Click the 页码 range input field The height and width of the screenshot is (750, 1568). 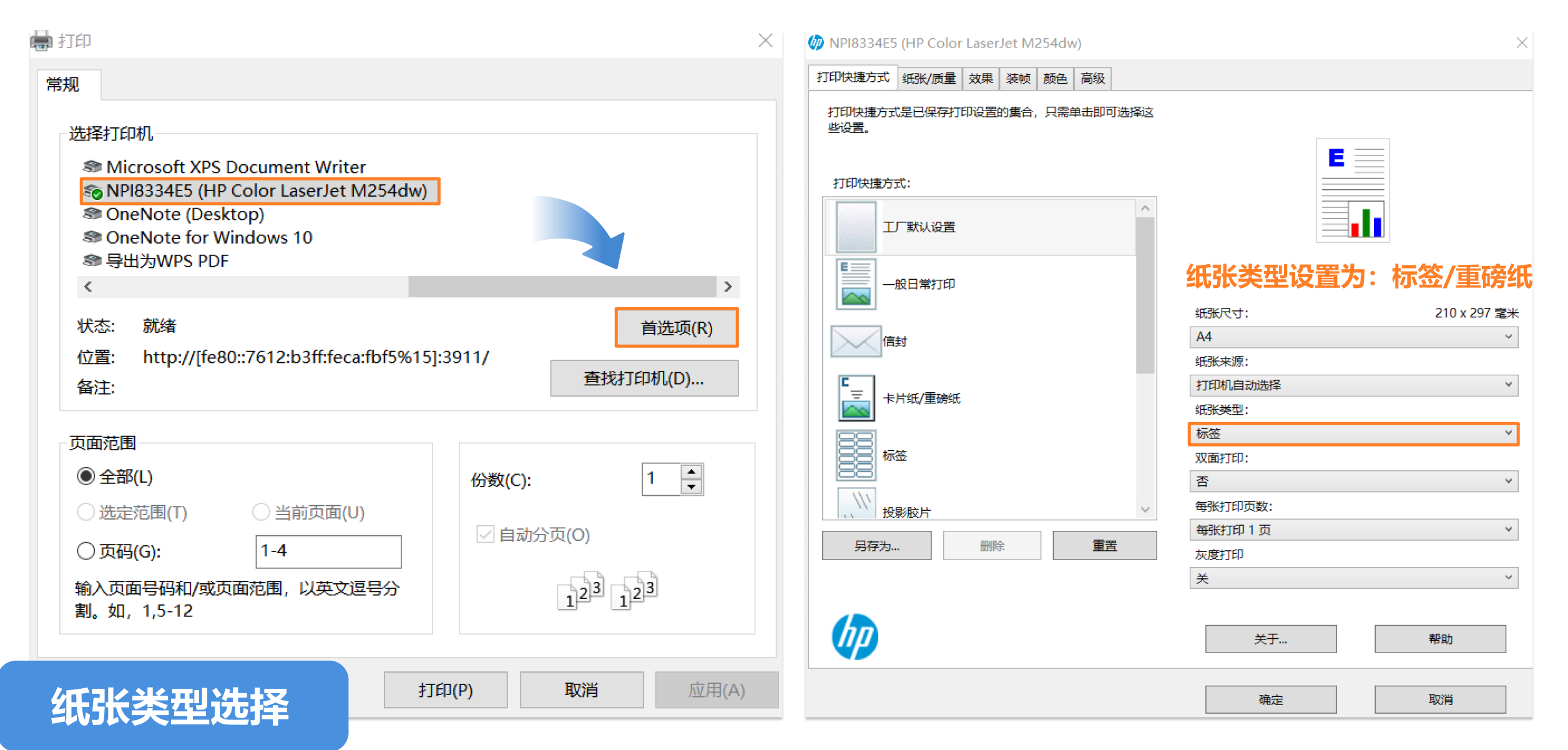[x=328, y=551]
